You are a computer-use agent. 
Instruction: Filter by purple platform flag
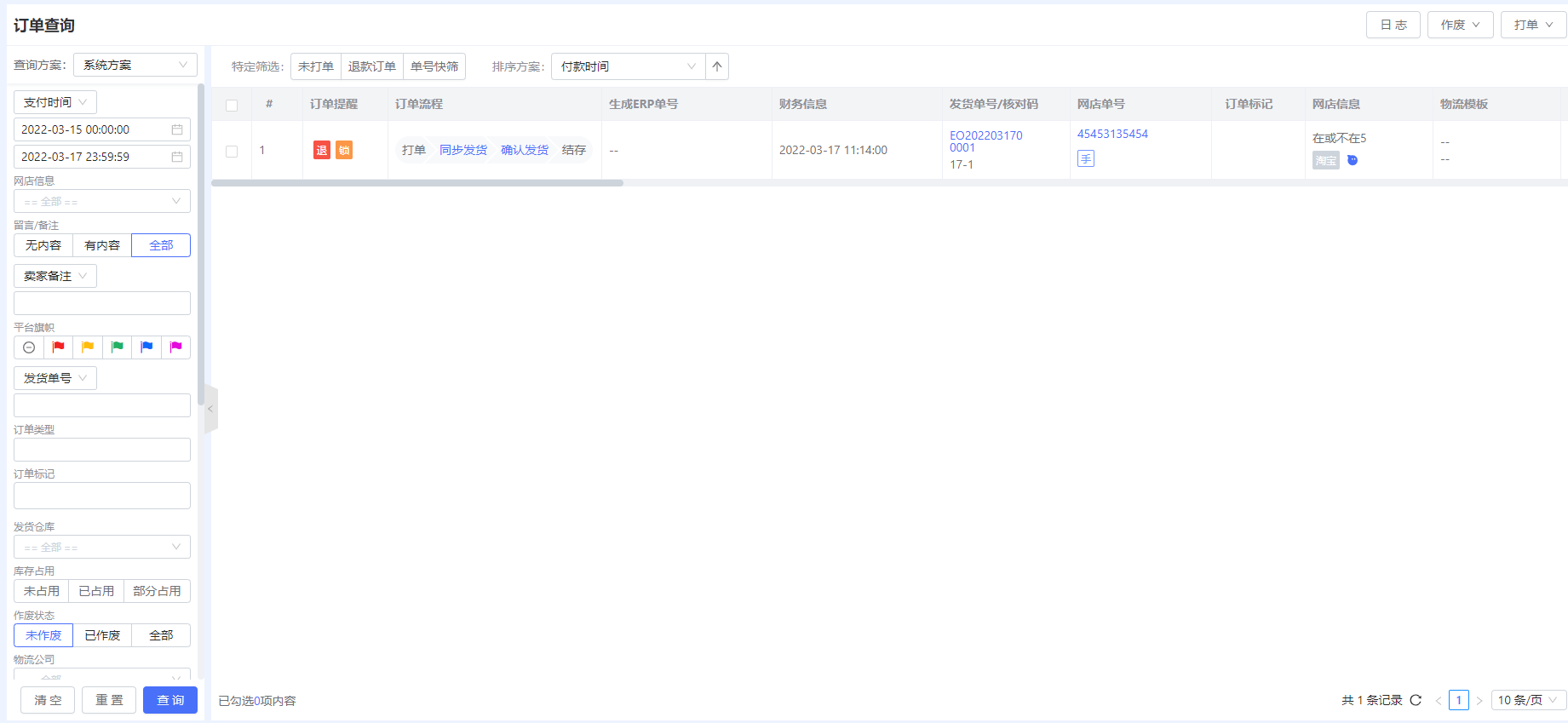tap(175, 347)
